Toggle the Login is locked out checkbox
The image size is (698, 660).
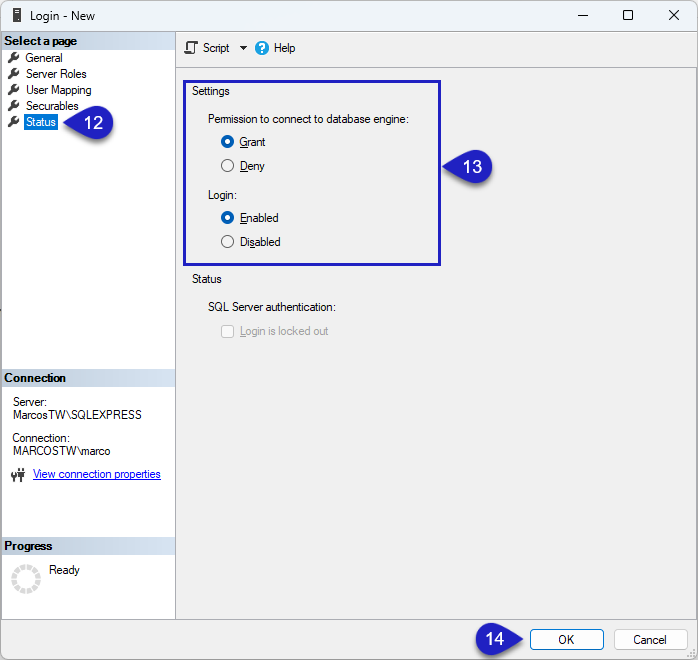point(227,331)
